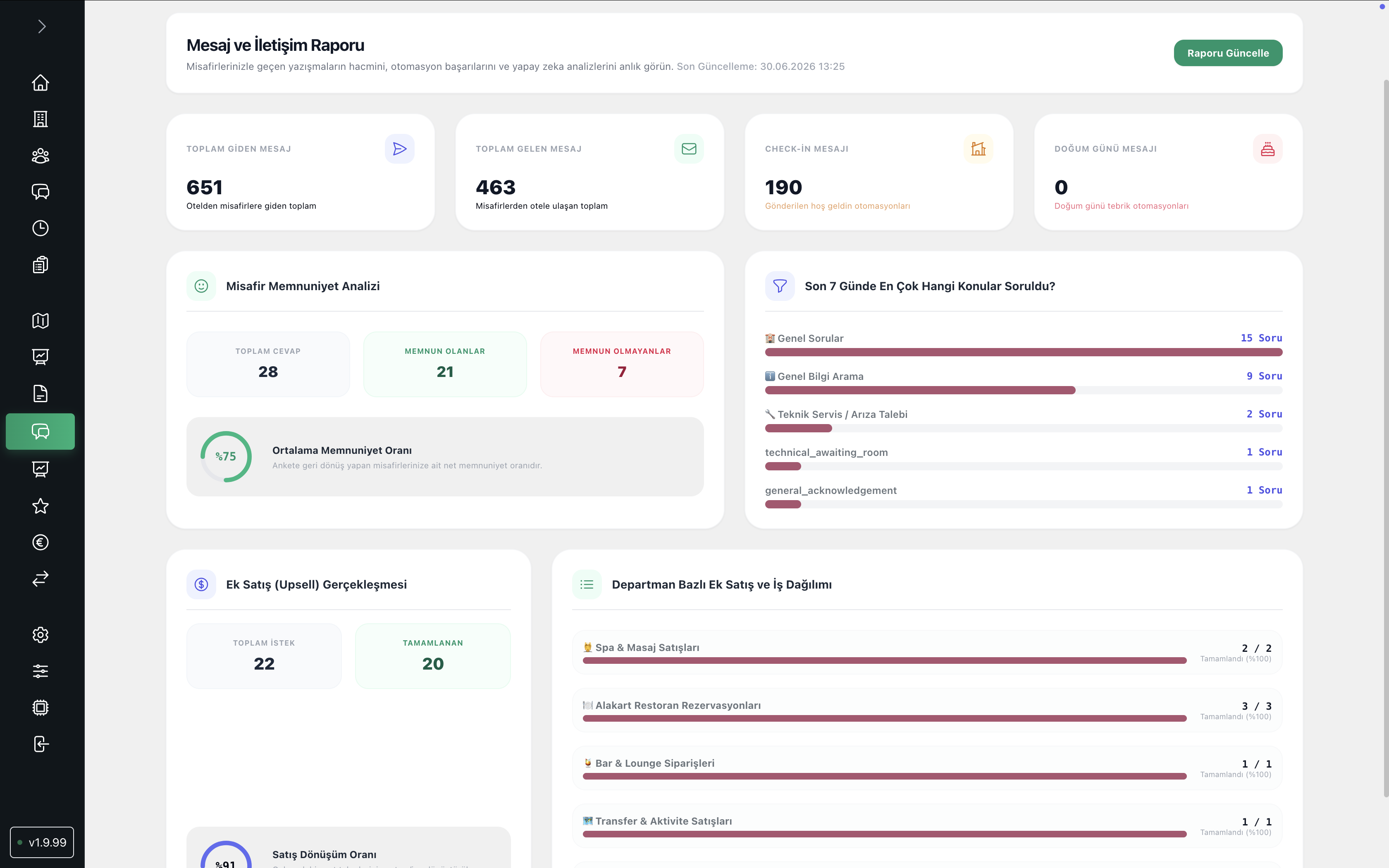Open the clipboard copy icon in sidebar
The image size is (1389, 868).
(x=40, y=265)
